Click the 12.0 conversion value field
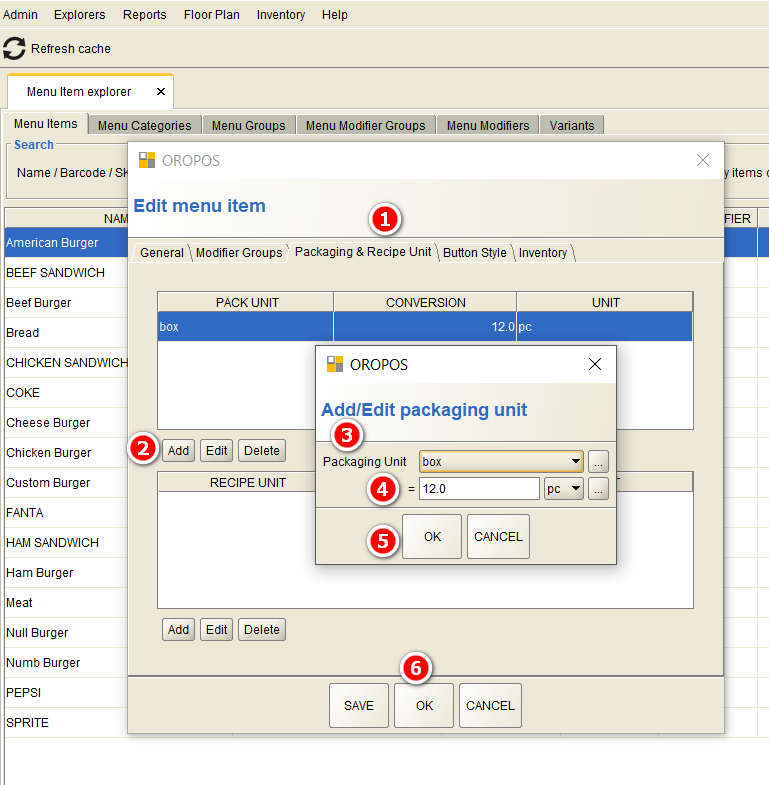Screen dimensions: 769x785 [479, 489]
